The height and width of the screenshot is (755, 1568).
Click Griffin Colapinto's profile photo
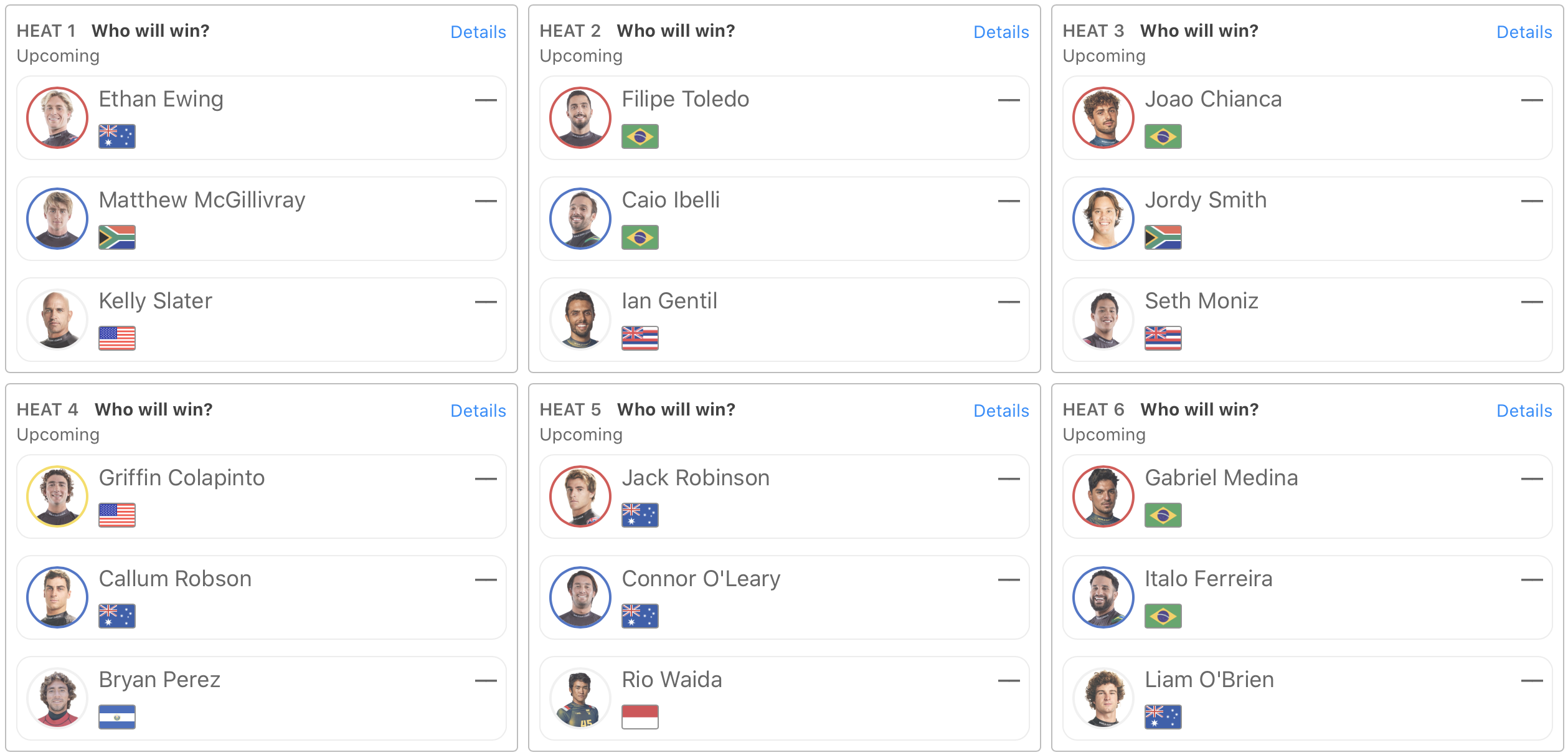[57, 496]
